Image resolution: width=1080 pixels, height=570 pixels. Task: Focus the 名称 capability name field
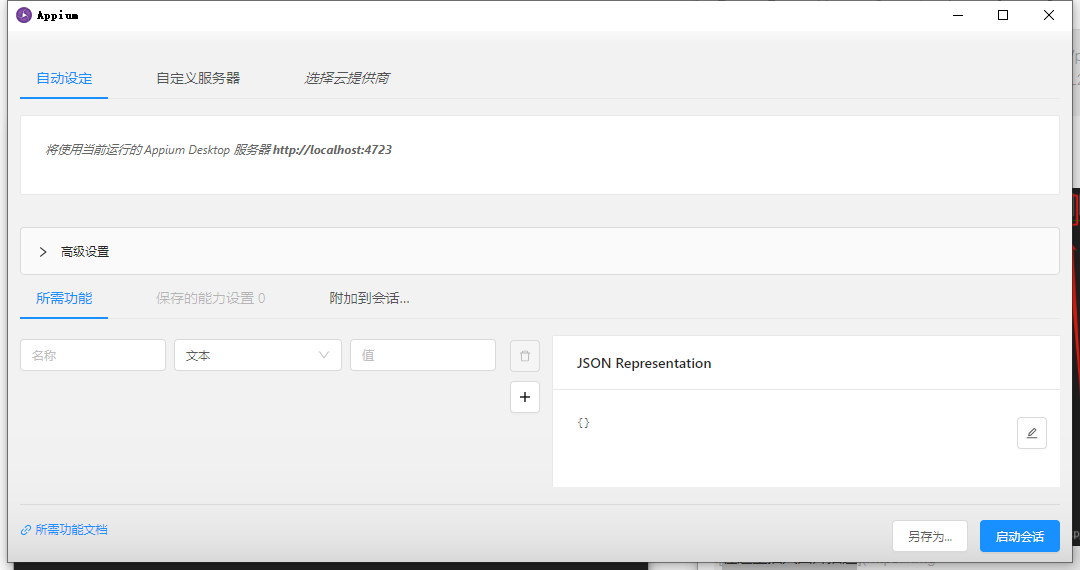pos(93,355)
